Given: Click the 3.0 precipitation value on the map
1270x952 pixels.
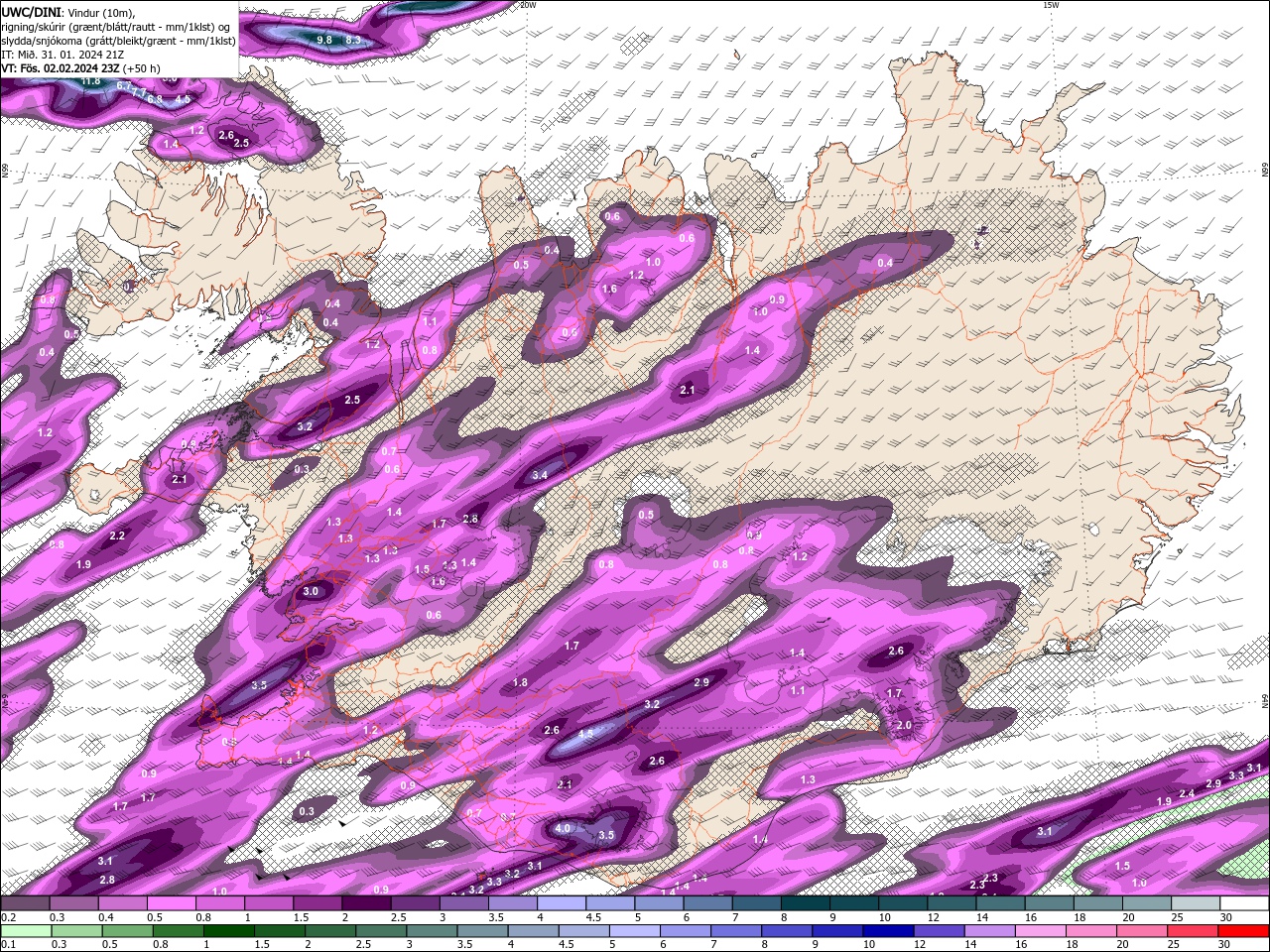Looking at the screenshot, I should (x=311, y=591).
